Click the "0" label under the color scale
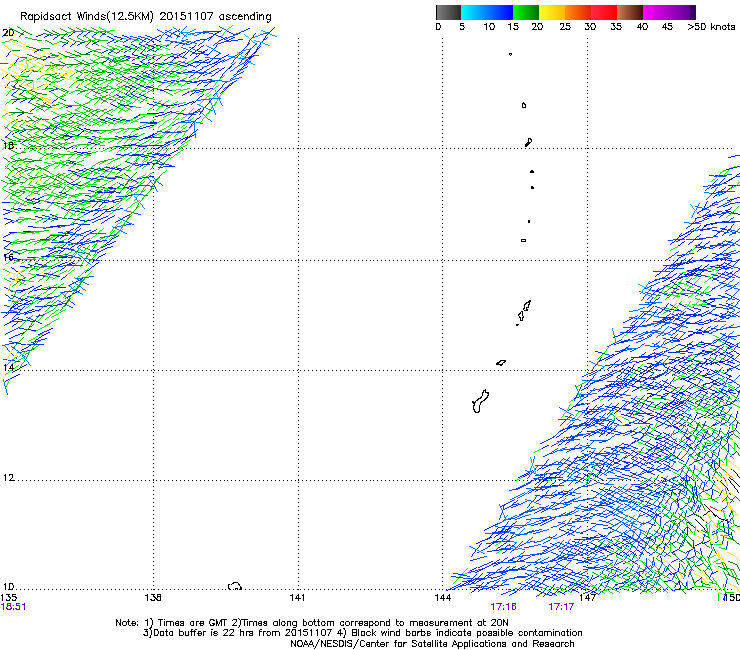This screenshot has height=650, width=740. 438,27
